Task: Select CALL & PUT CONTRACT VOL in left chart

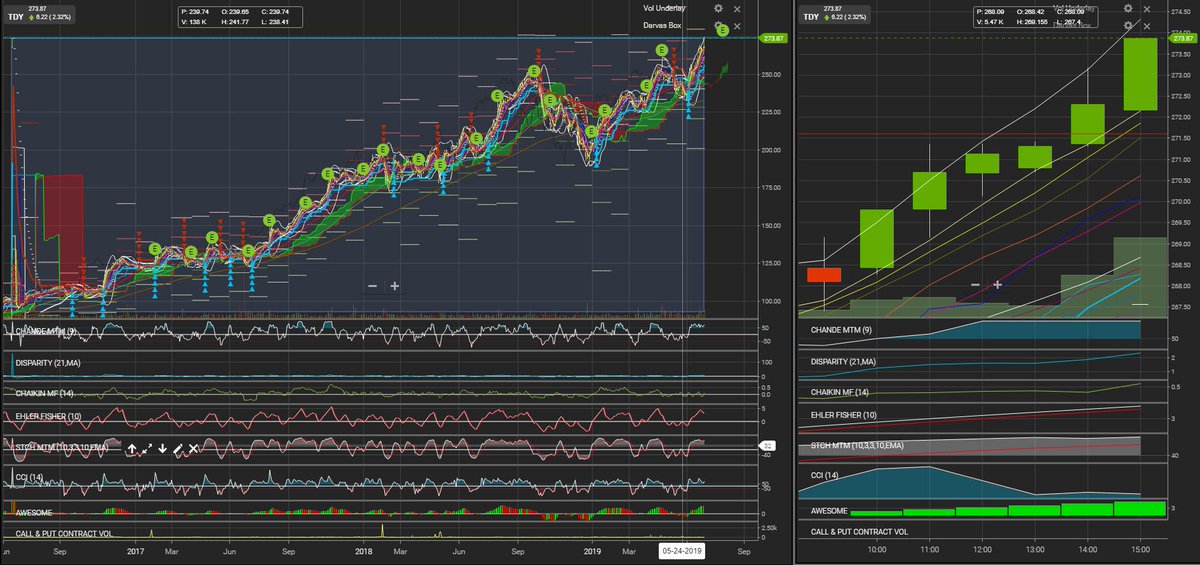Action: (x=64, y=534)
